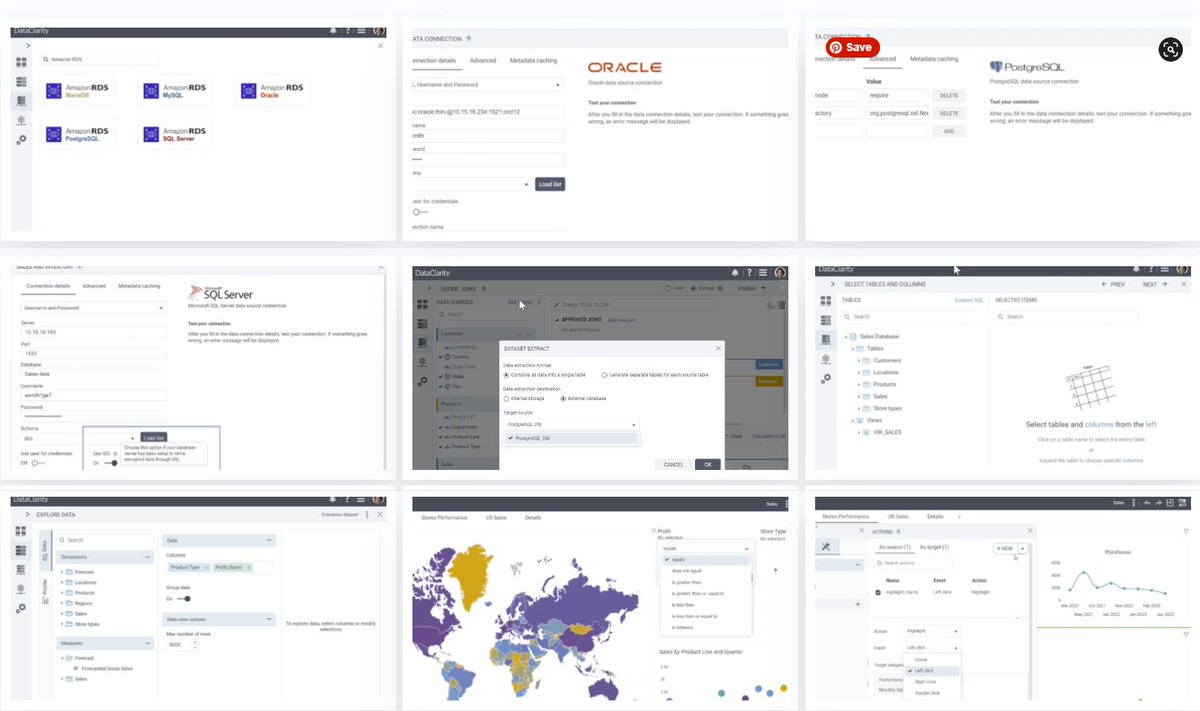This screenshot has height=711, width=1200.
Task: Expand the Customers table tree node
Action: click(859, 360)
